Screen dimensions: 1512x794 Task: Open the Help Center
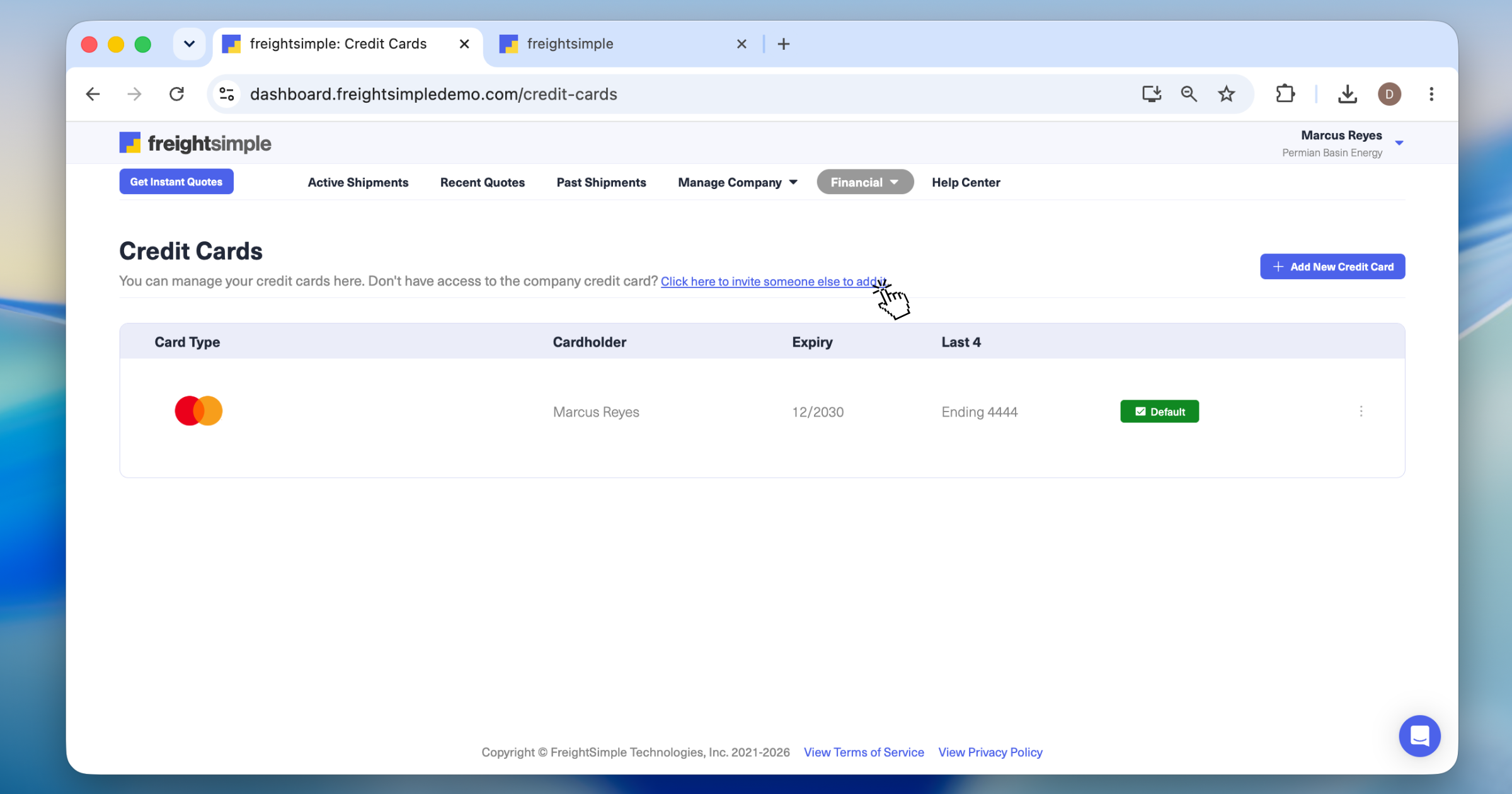966,182
